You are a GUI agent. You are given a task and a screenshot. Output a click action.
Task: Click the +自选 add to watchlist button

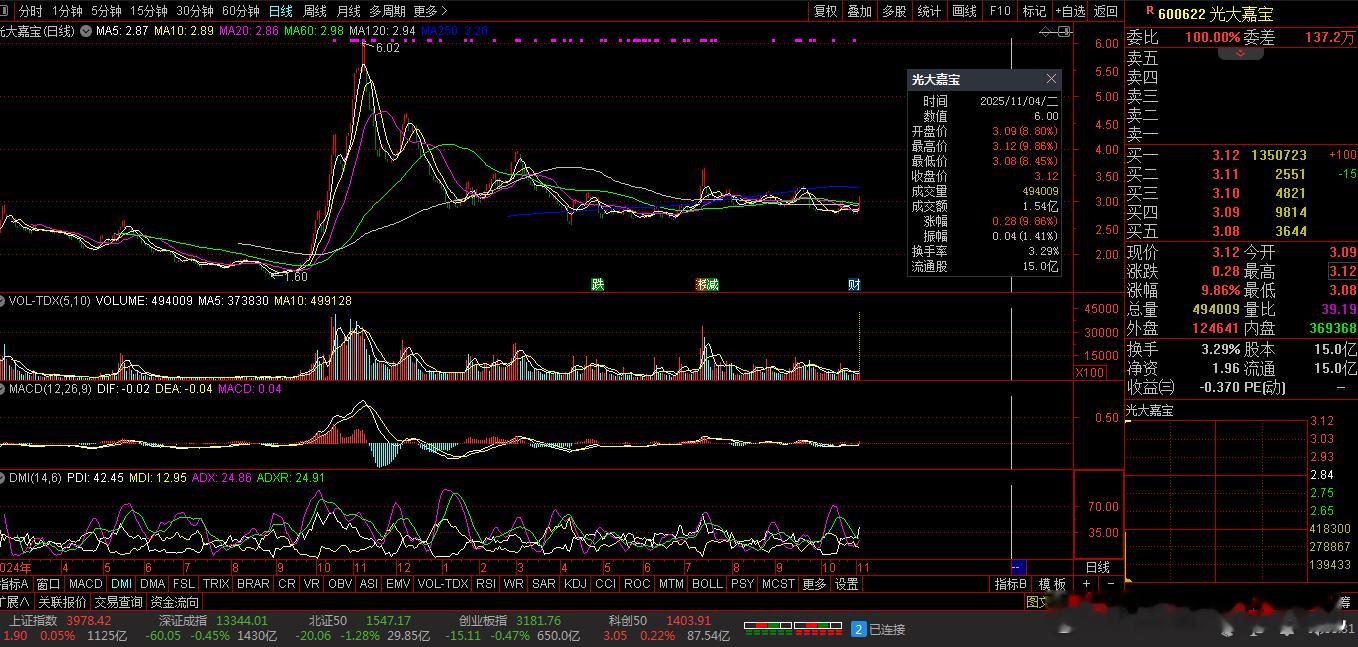(x=1070, y=11)
